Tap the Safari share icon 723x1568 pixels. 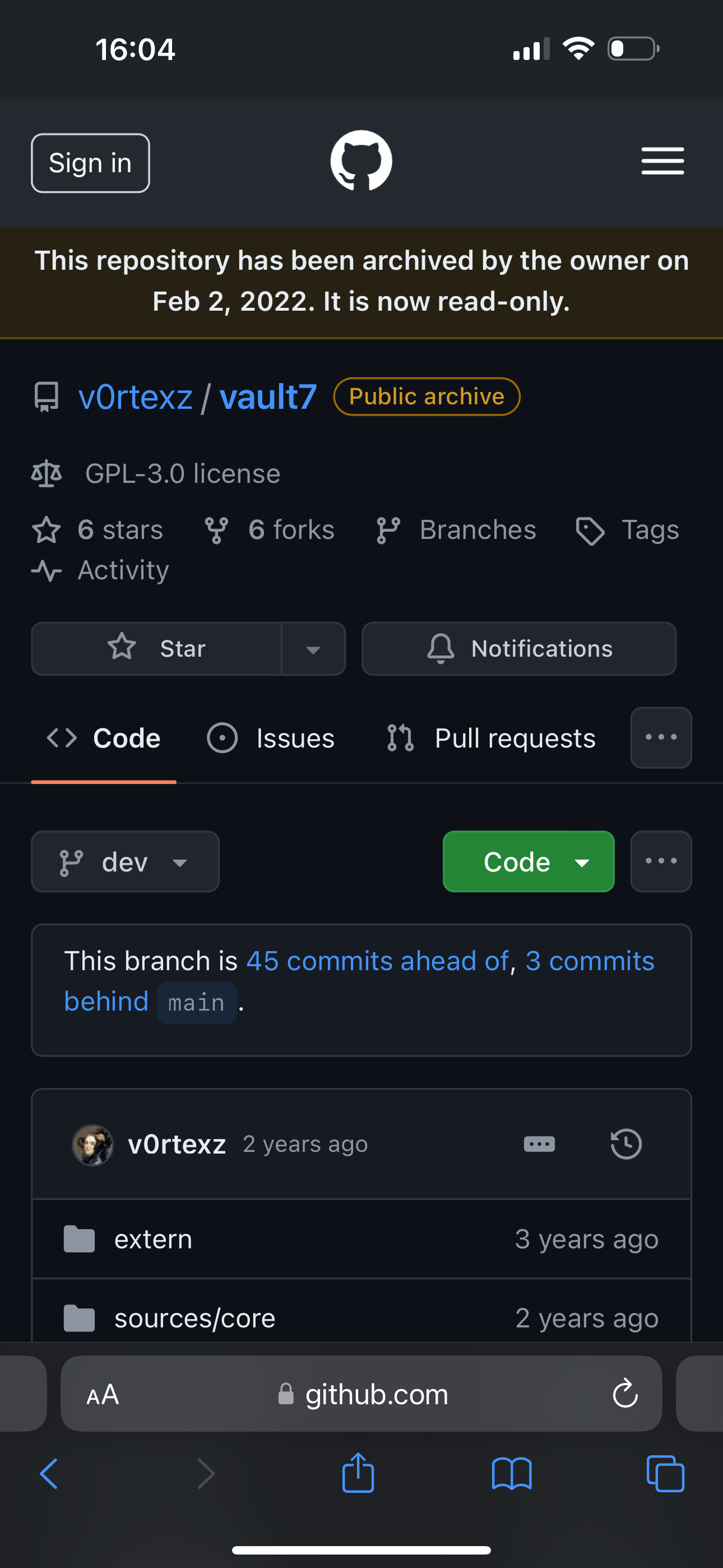358,1473
